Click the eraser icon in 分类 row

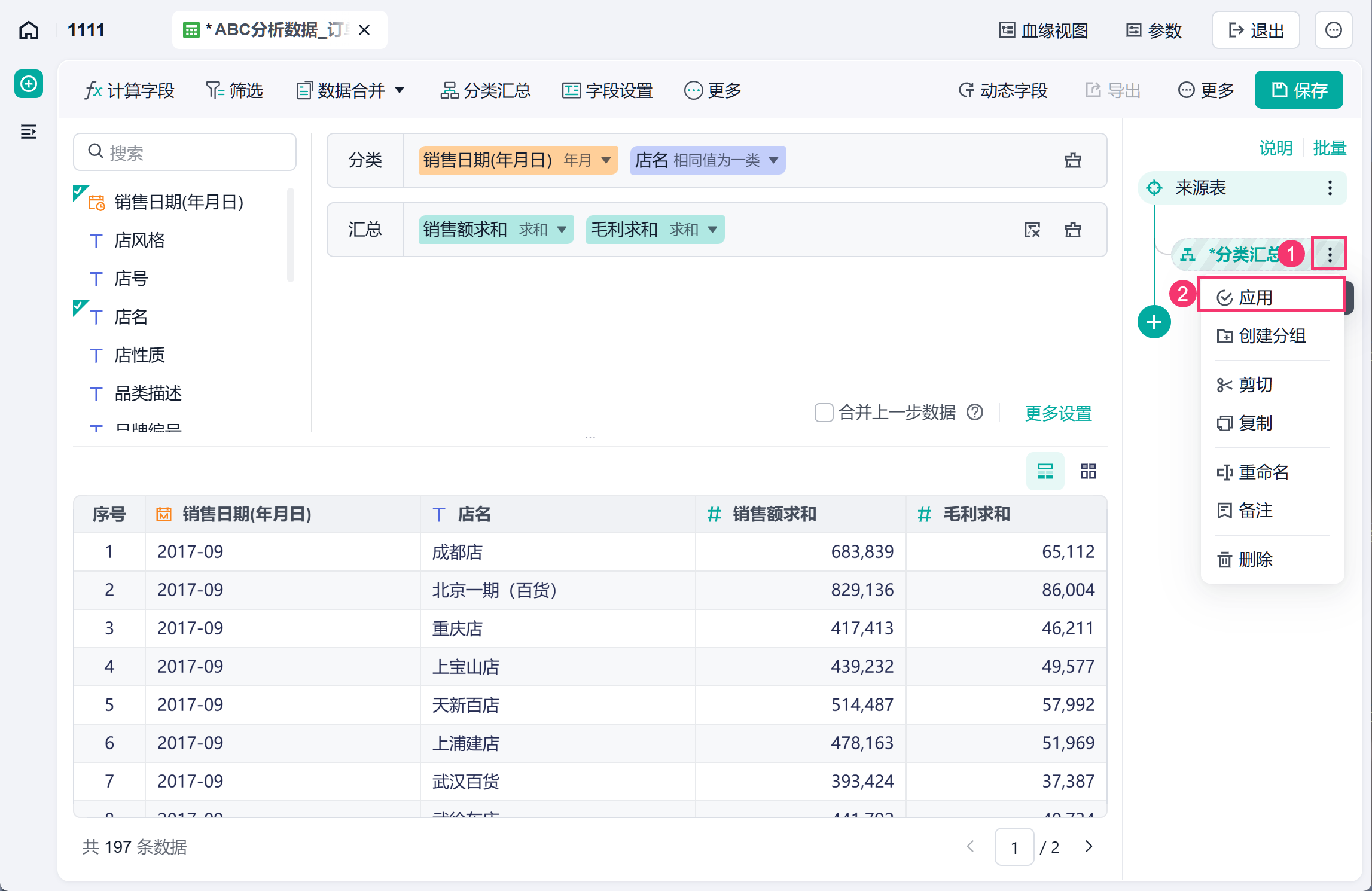(x=1073, y=160)
